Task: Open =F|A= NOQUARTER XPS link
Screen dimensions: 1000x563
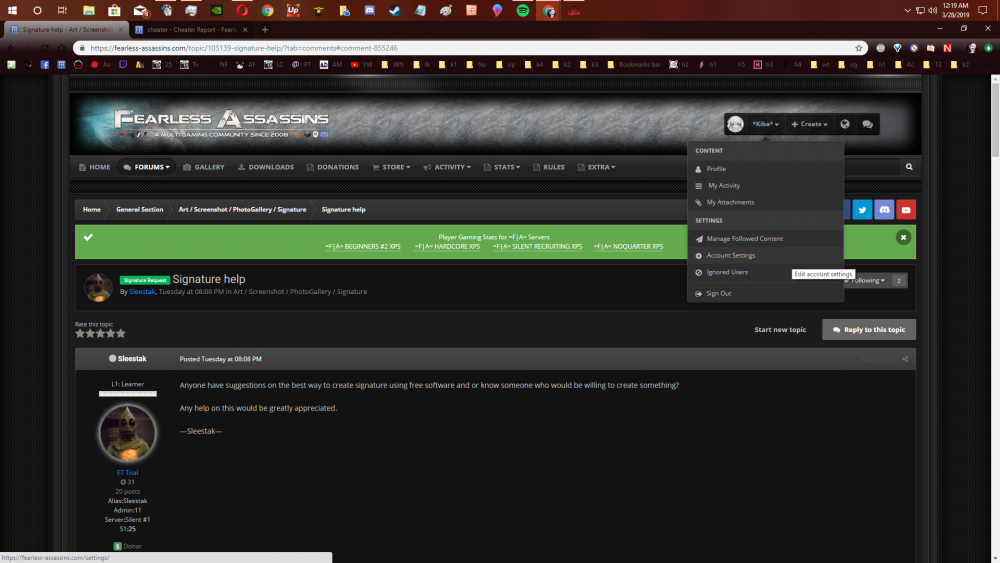Action: point(628,247)
